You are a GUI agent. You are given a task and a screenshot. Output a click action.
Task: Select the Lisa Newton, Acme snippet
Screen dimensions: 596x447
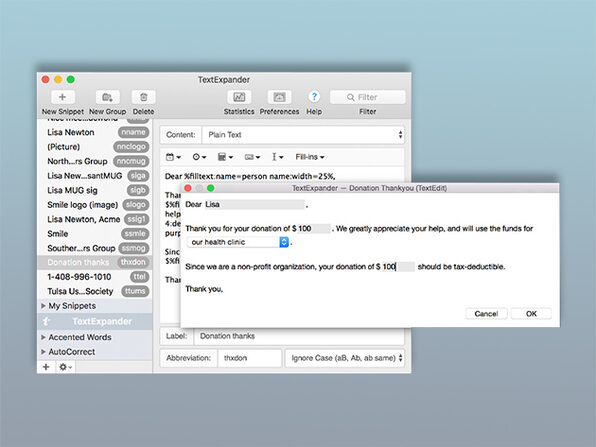click(95, 219)
